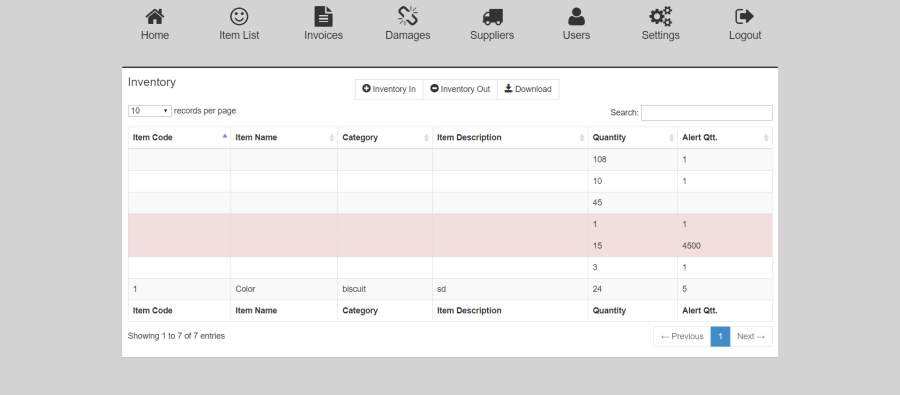Image resolution: width=900 pixels, height=395 pixels.
Task: Click the footer Alert Qtt. label
Action: click(x=700, y=311)
